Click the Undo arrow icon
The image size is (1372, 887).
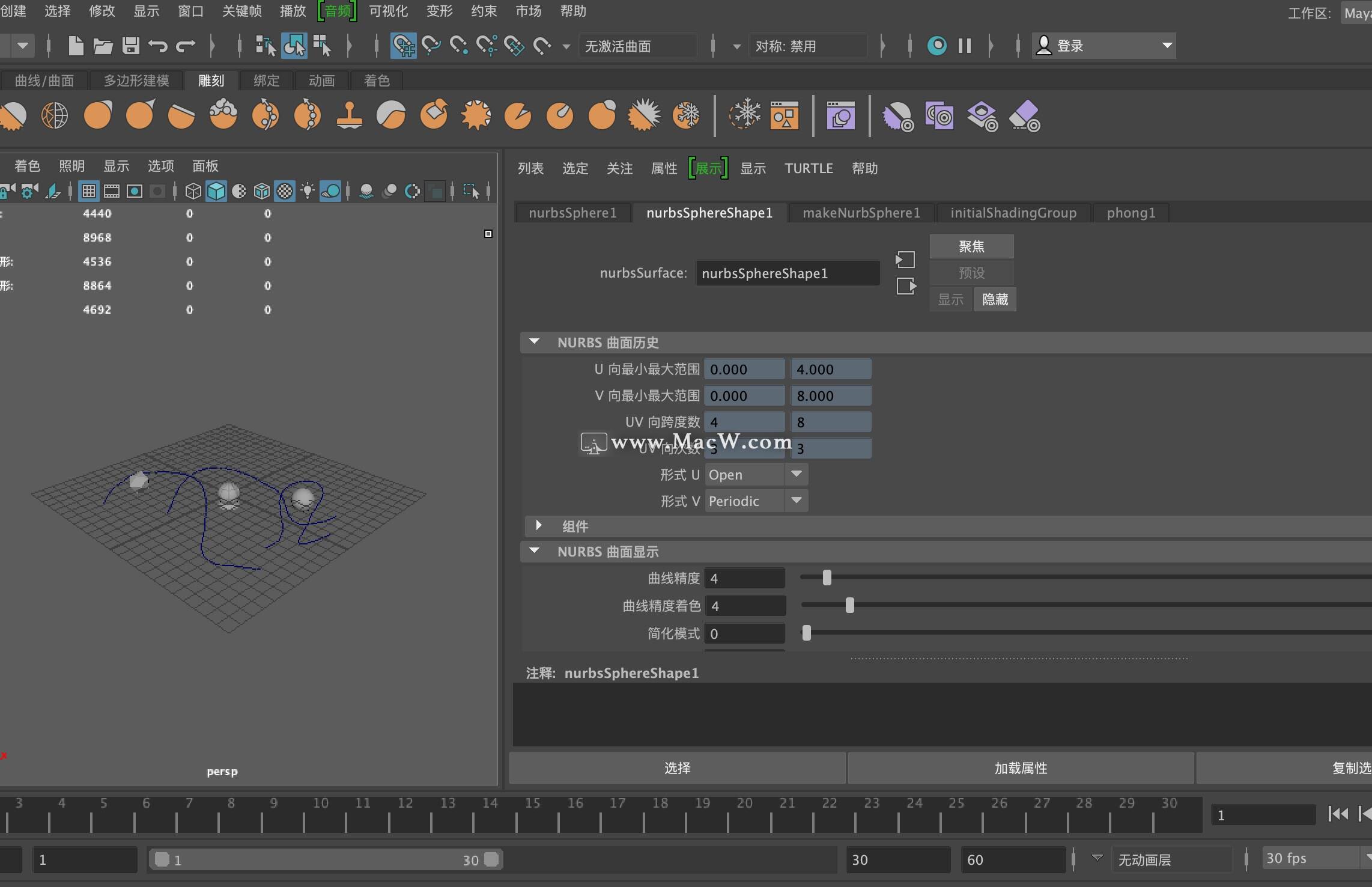point(157,46)
